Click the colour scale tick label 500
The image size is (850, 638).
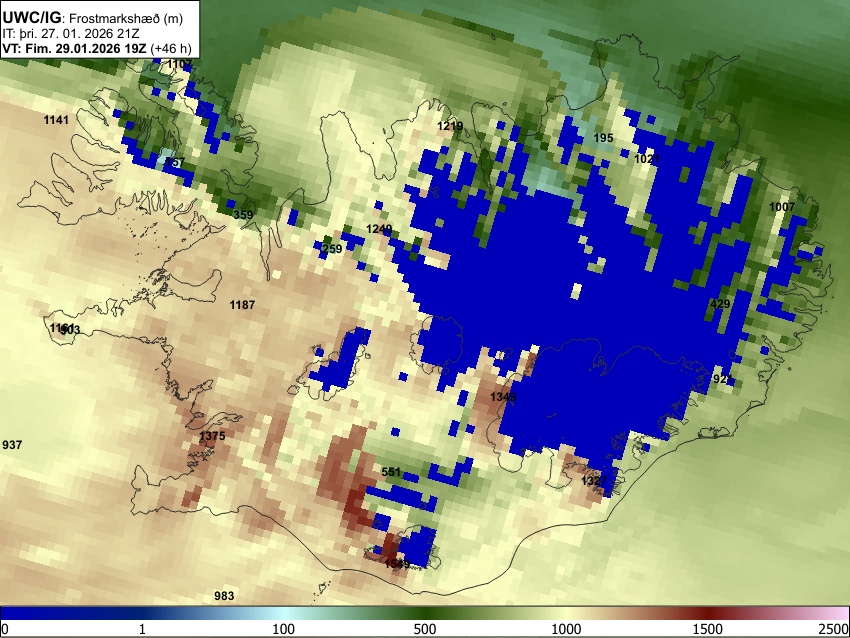[x=424, y=629]
